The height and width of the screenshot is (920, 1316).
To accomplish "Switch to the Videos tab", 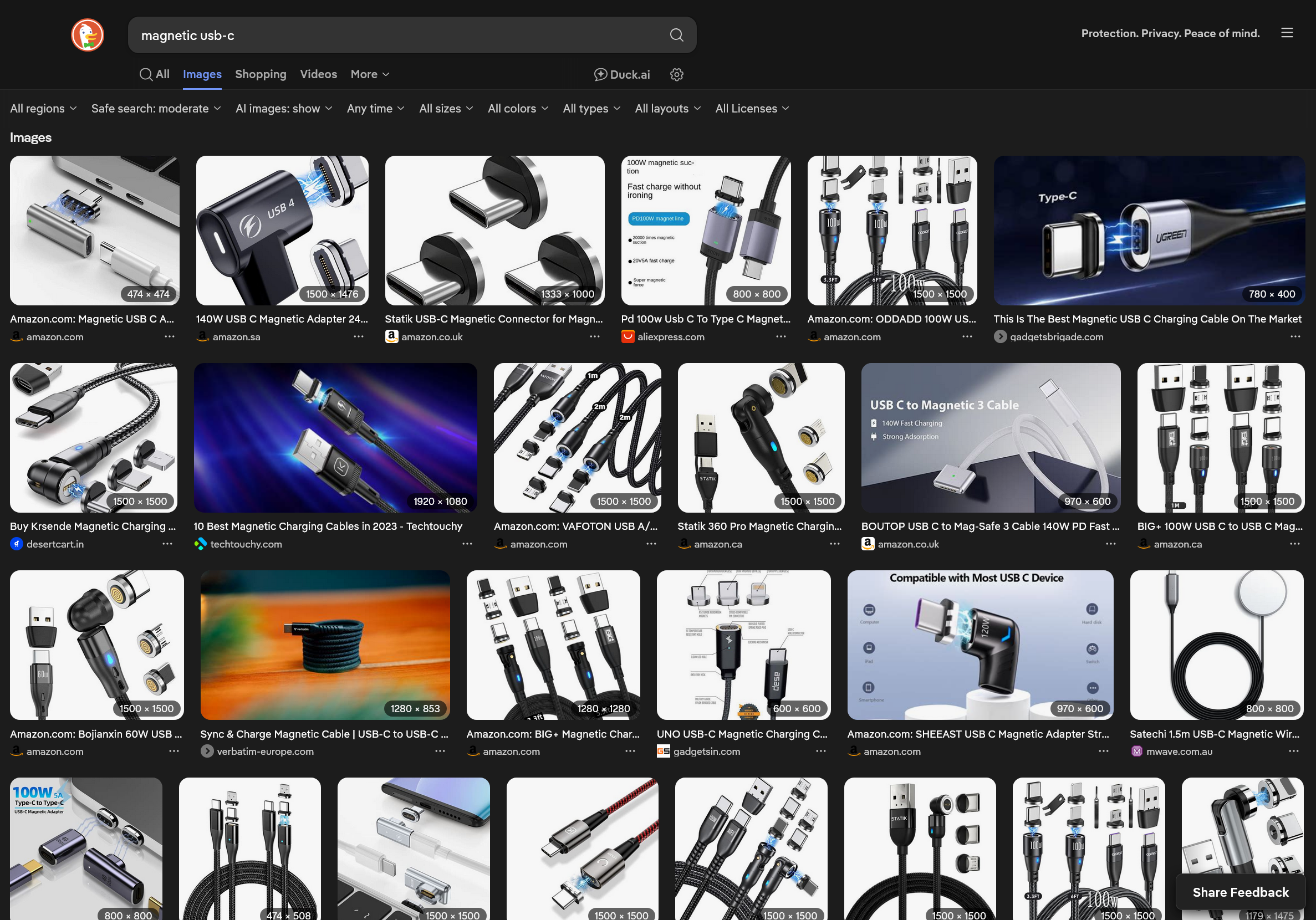I will pyautogui.click(x=318, y=74).
